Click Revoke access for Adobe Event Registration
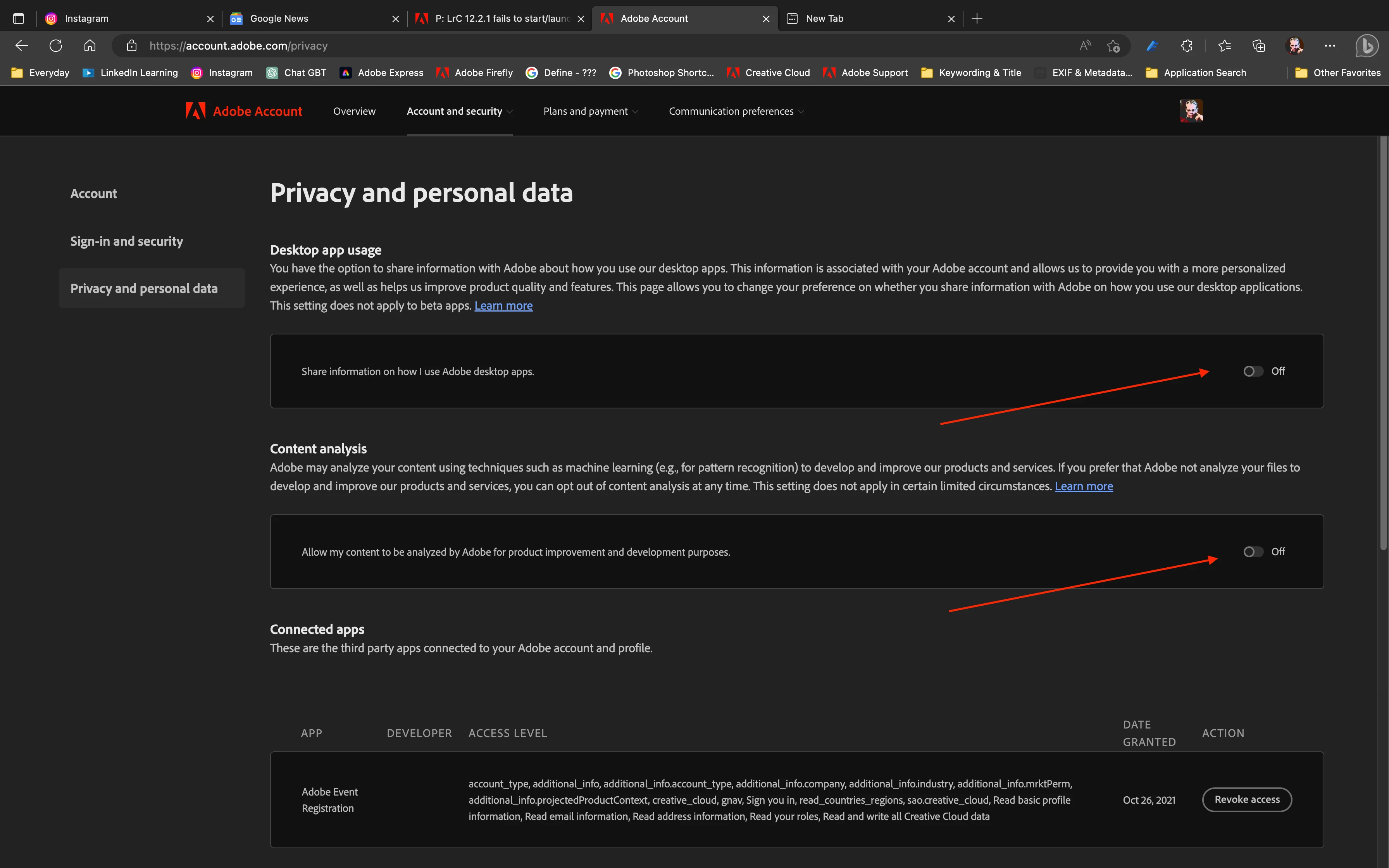This screenshot has height=868, width=1389. click(1247, 800)
